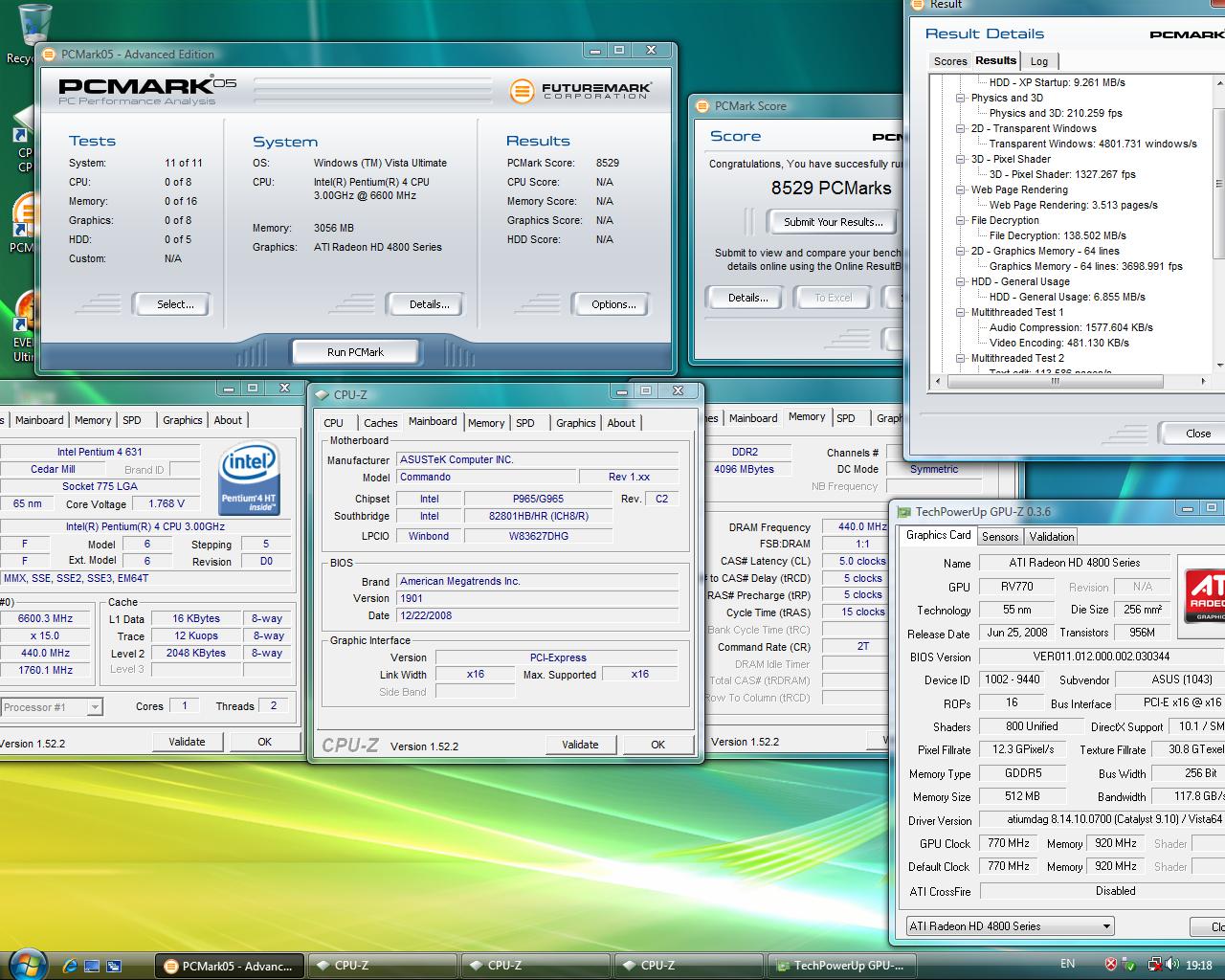Click the TechPowerUp GPU-Z title bar icon
This screenshot has width=1225, height=980.
(904, 512)
